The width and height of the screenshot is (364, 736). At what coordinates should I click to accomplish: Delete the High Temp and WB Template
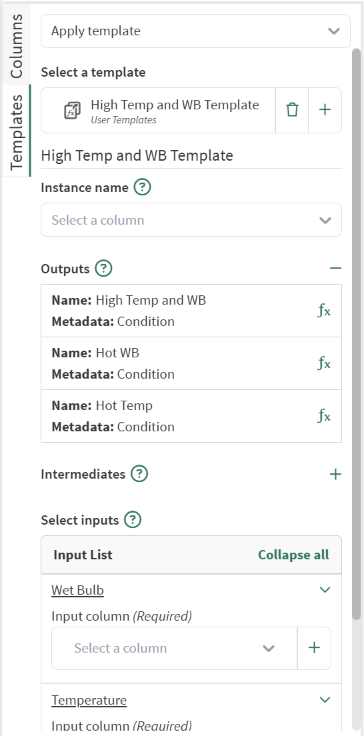click(x=292, y=110)
